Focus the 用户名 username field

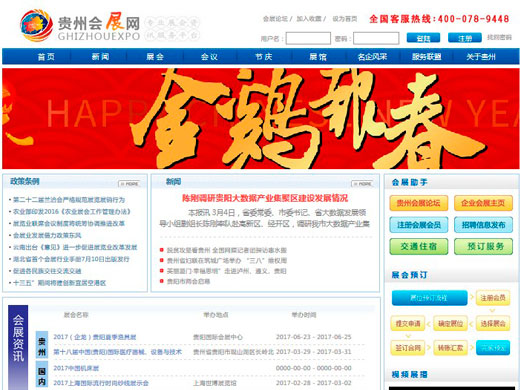[x=308, y=38]
